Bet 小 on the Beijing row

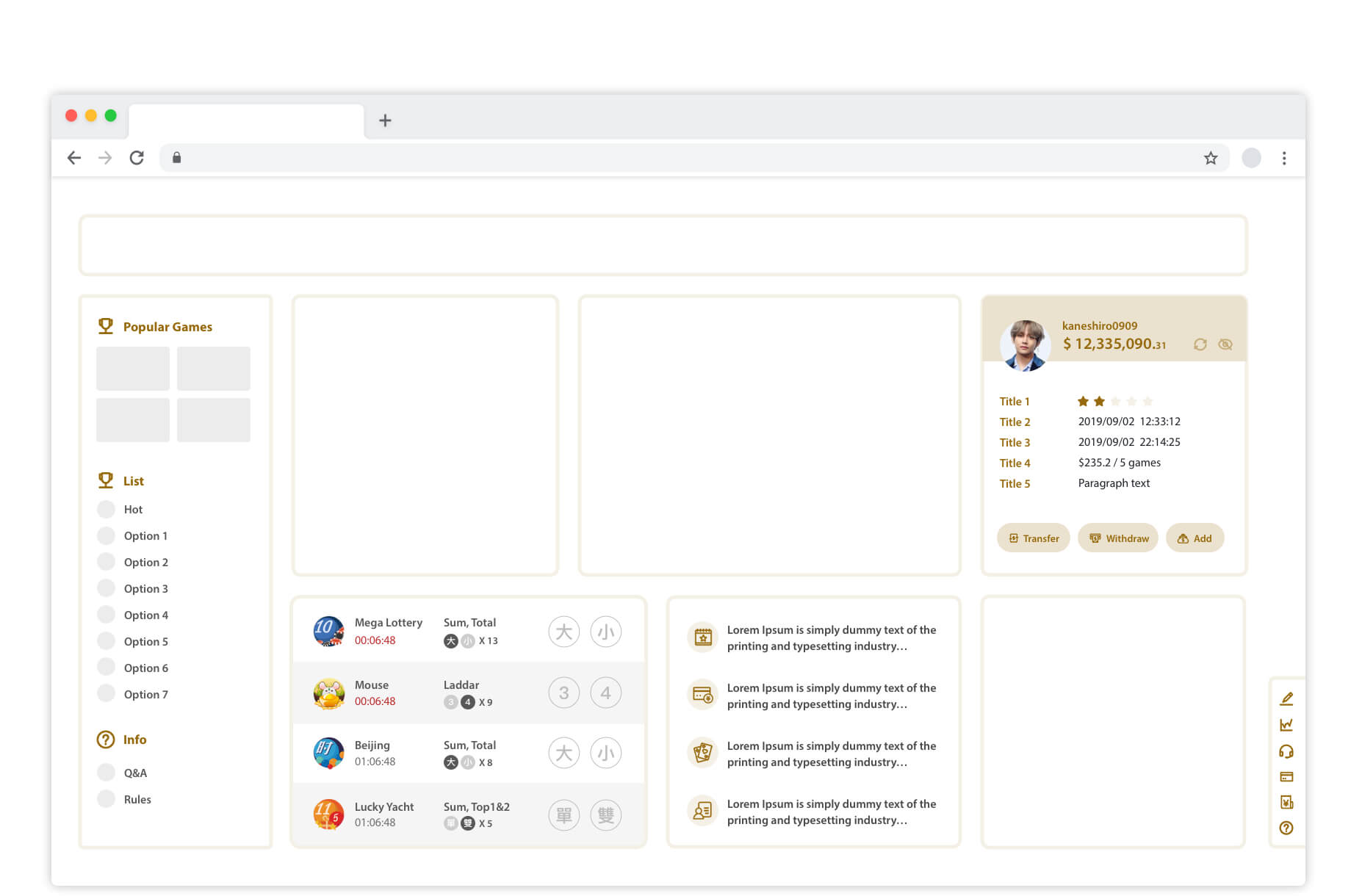[606, 753]
